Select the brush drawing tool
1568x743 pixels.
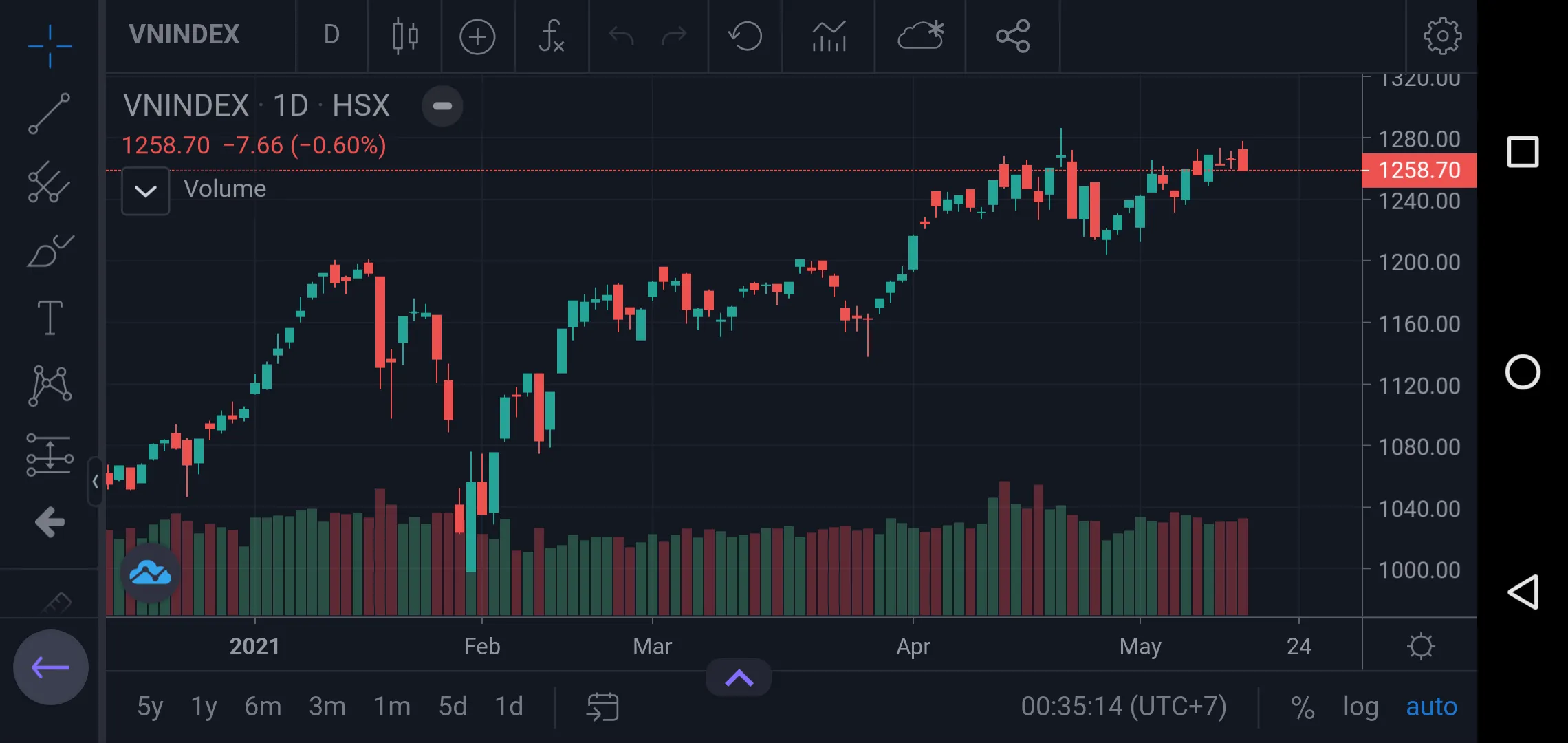pos(50,250)
